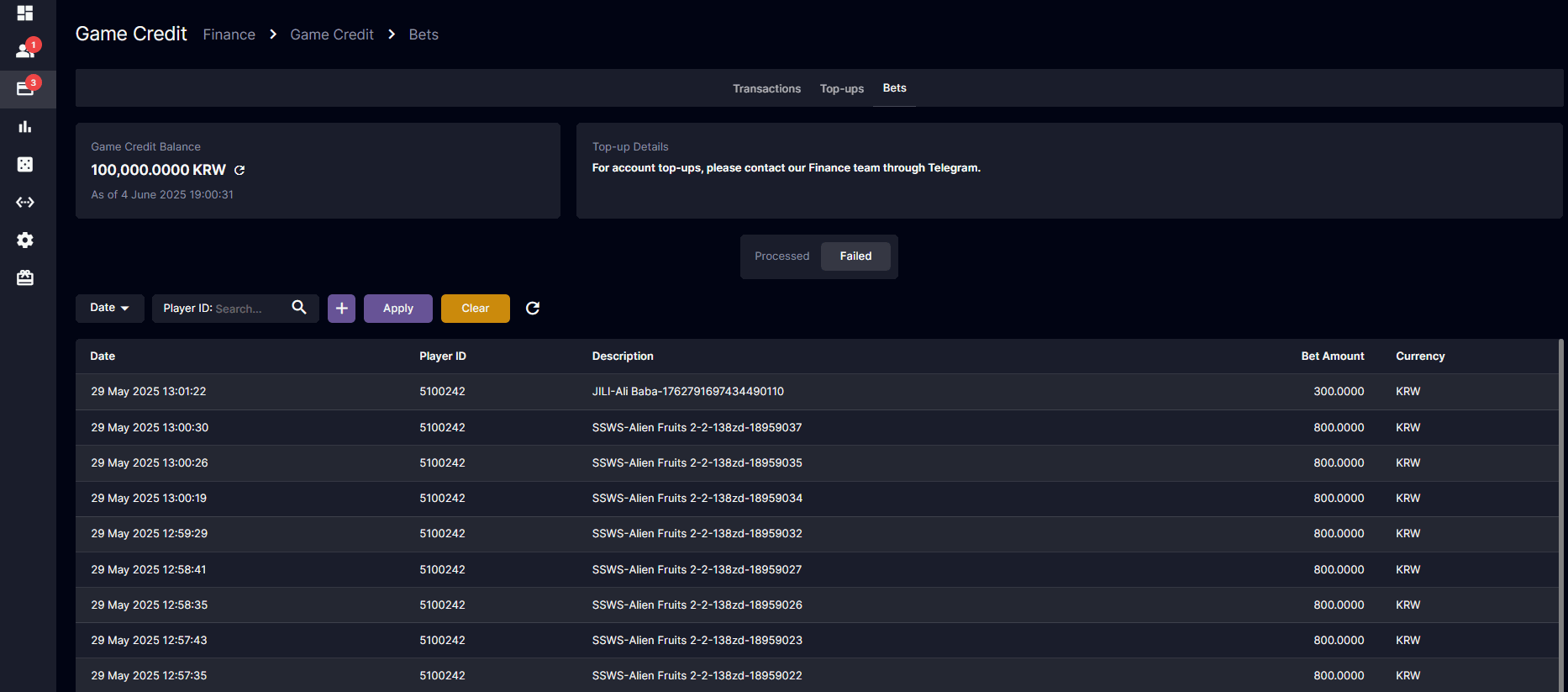Switch to the Processed bets view

[782, 256]
